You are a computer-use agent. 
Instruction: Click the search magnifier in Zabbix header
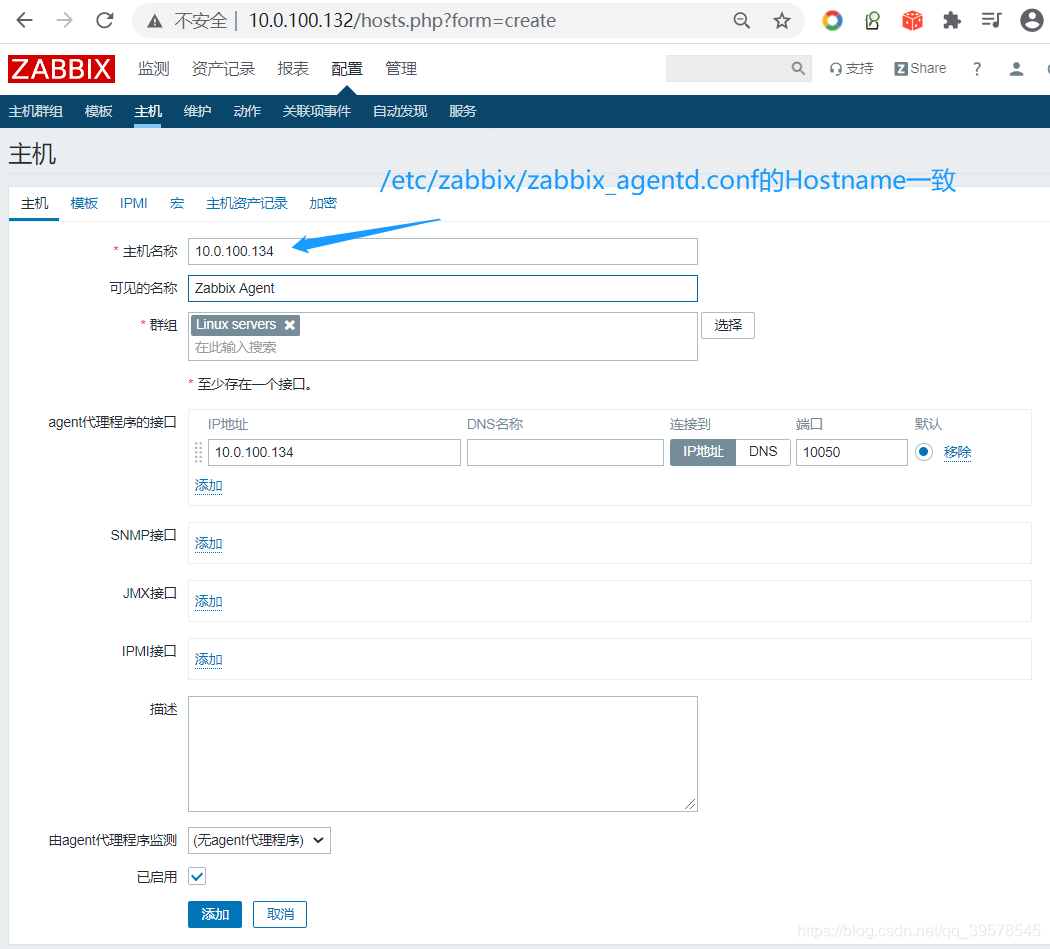click(x=798, y=68)
